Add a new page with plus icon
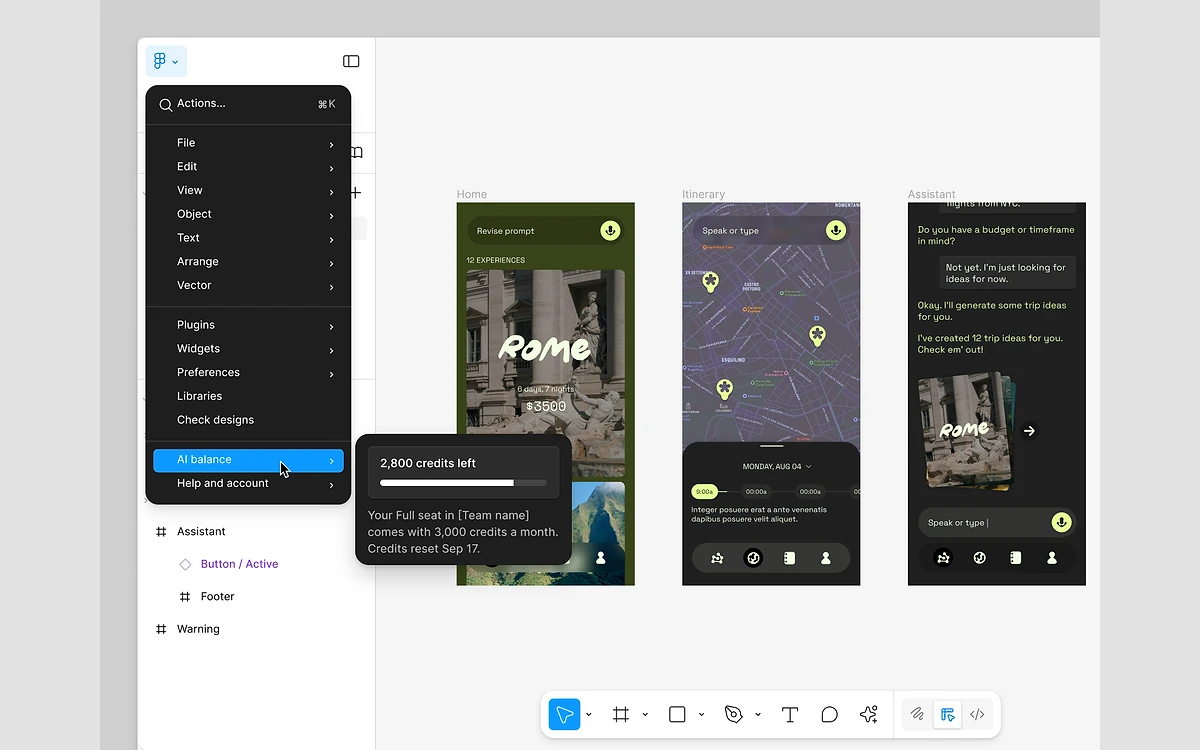The image size is (1200, 750). tap(355, 192)
